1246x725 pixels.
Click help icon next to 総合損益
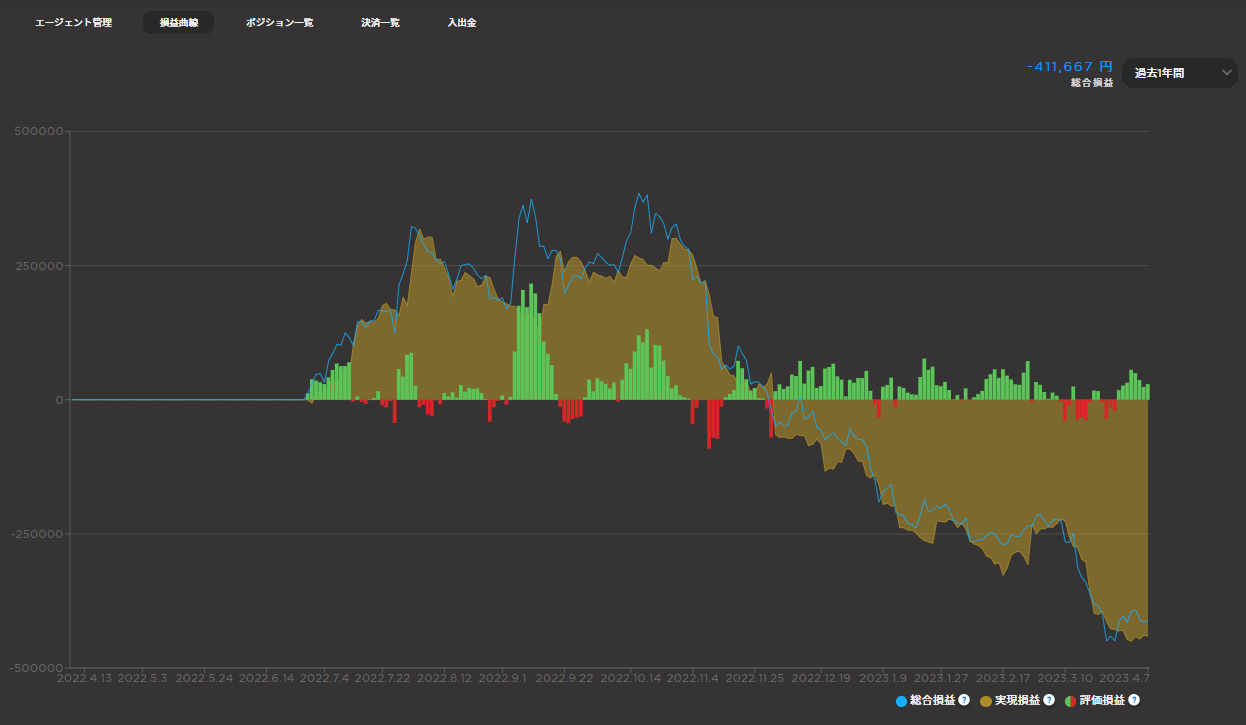(x=964, y=700)
